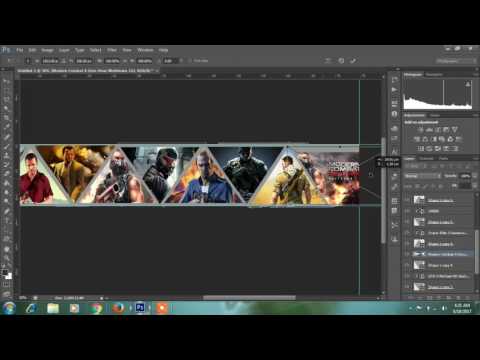Select the Rectangular Marquee tool
Image resolution: width=480 pixels, height=360 pixels.
pyautogui.click(x=7, y=90)
